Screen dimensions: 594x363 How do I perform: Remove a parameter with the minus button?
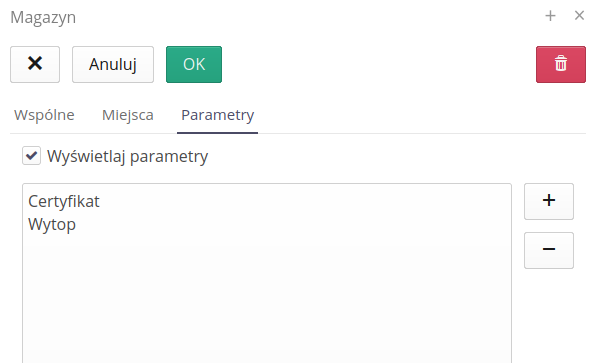pyautogui.click(x=549, y=250)
